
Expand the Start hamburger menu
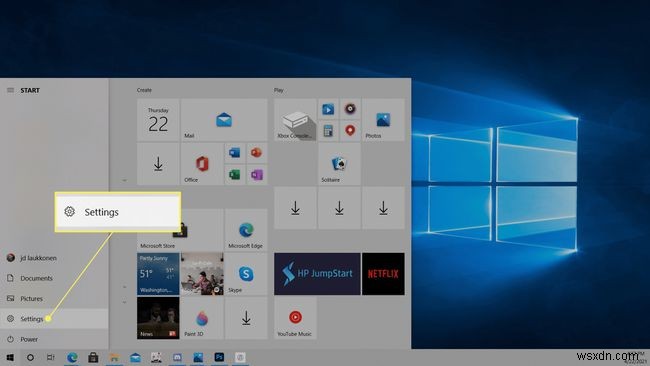pyautogui.click(x=10, y=90)
